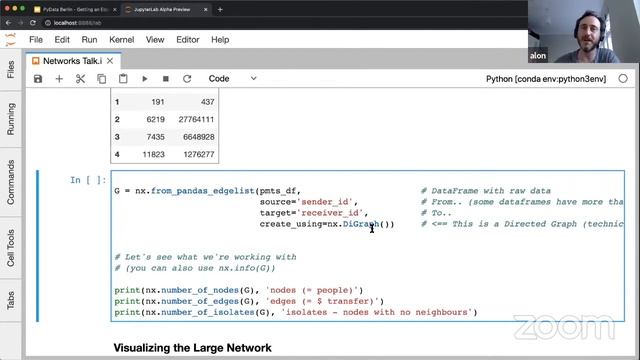640x360 pixels.
Task: Click the blue cell collapser bar
Action: [38, 246]
